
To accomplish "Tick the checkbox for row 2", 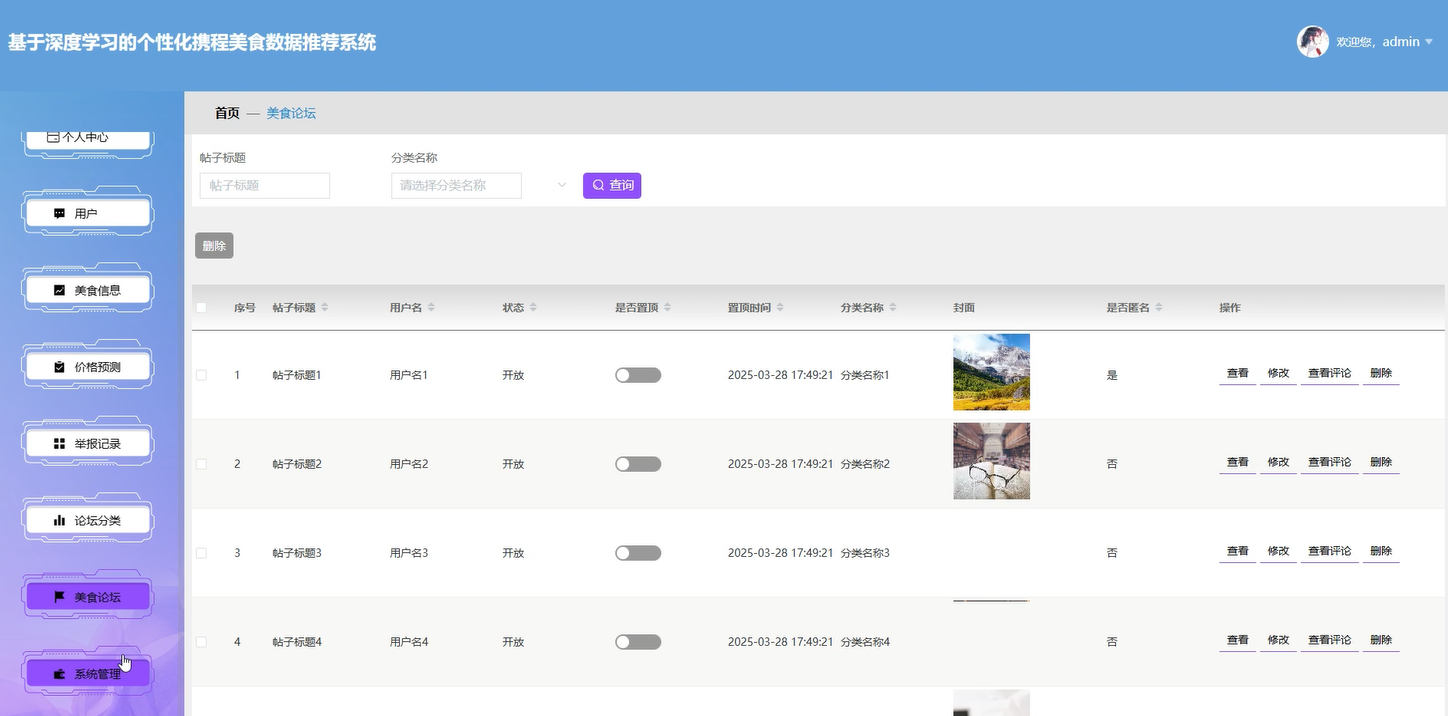I will [201, 464].
